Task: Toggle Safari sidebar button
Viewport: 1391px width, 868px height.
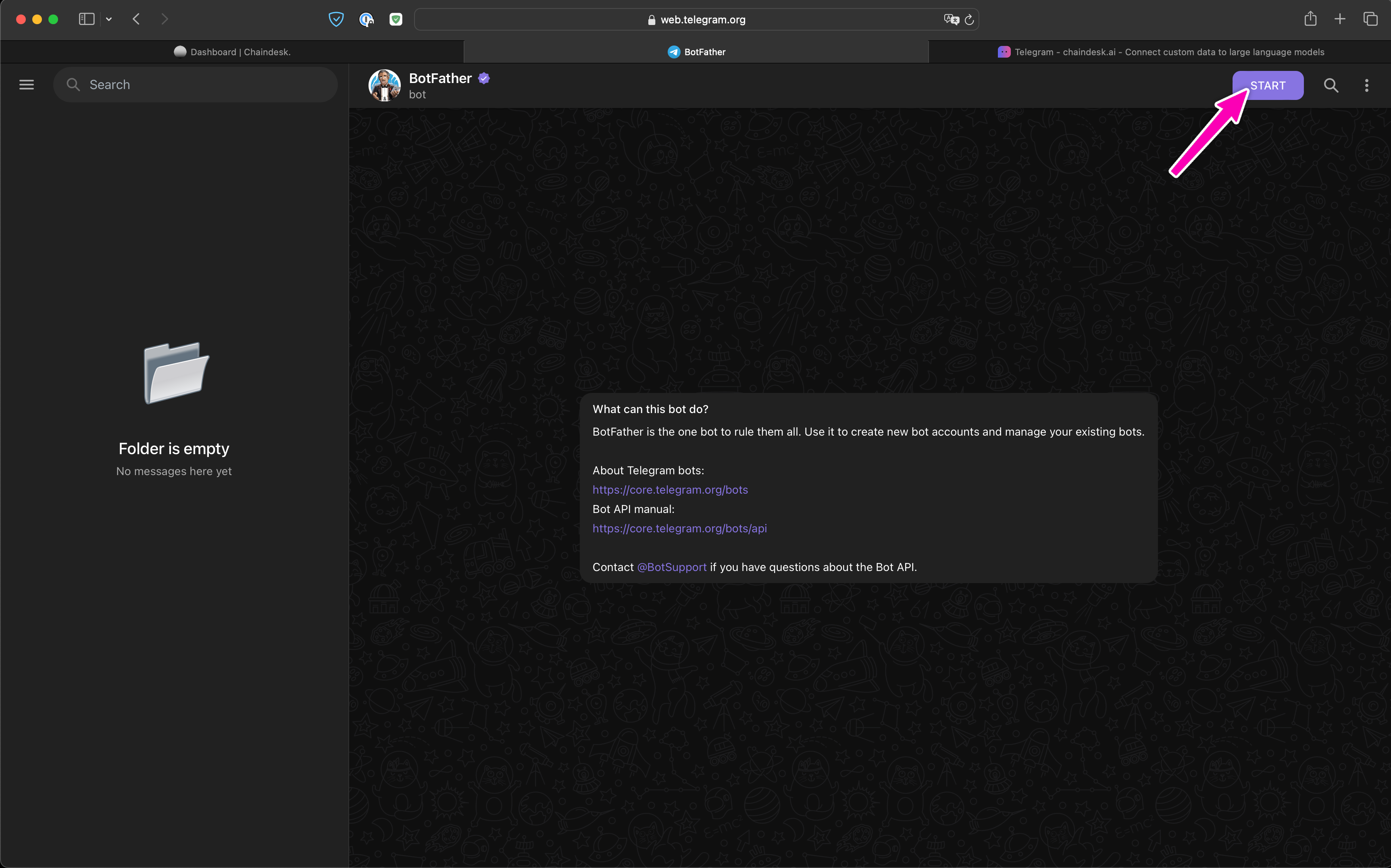Action: point(86,19)
